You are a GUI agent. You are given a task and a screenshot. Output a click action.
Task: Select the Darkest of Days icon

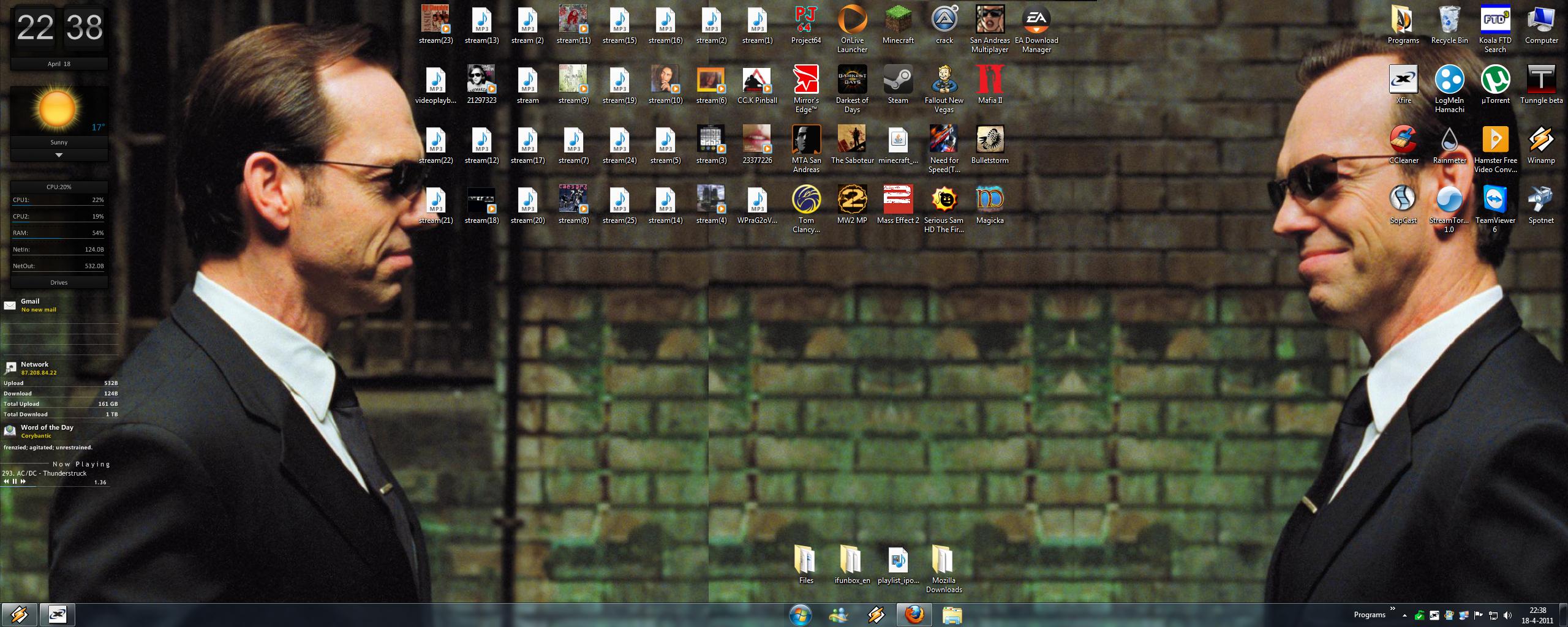coord(852,89)
